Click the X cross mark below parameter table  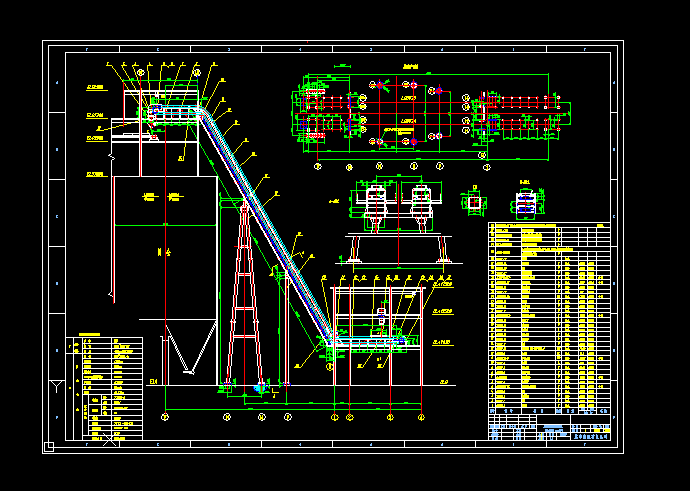tap(110, 439)
